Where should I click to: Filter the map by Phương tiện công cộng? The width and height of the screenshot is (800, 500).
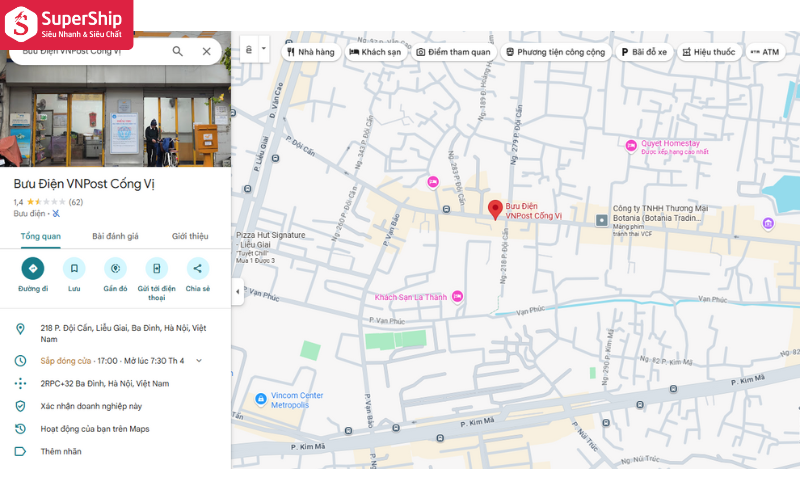coord(556,52)
